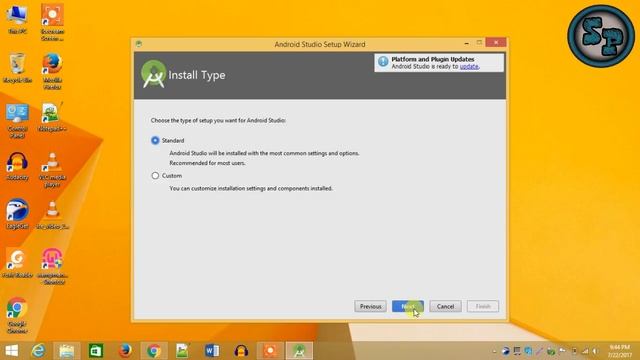The height and width of the screenshot is (360, 640).
Task: Open Windows Store from taskbar
Action: coord(96,351)
